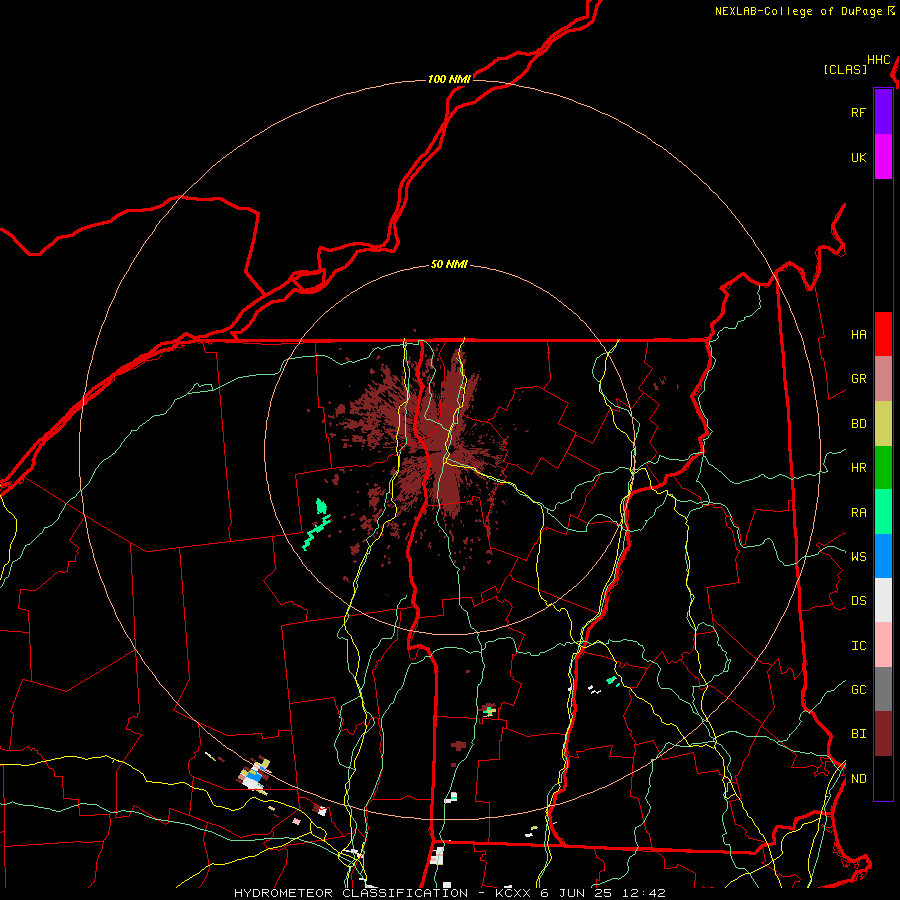Click the UK legend label
The image size is (900, 900).
(858, 157)
